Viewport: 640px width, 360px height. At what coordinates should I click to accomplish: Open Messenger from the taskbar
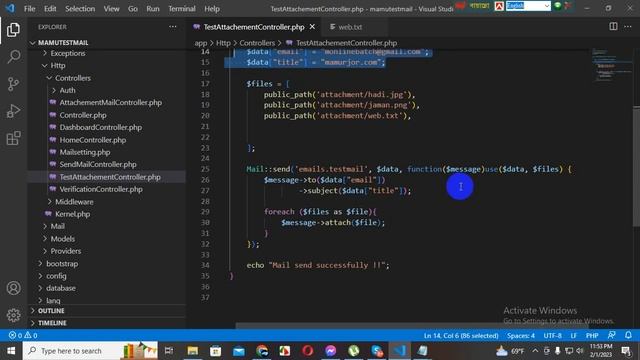tap(331, 351)
